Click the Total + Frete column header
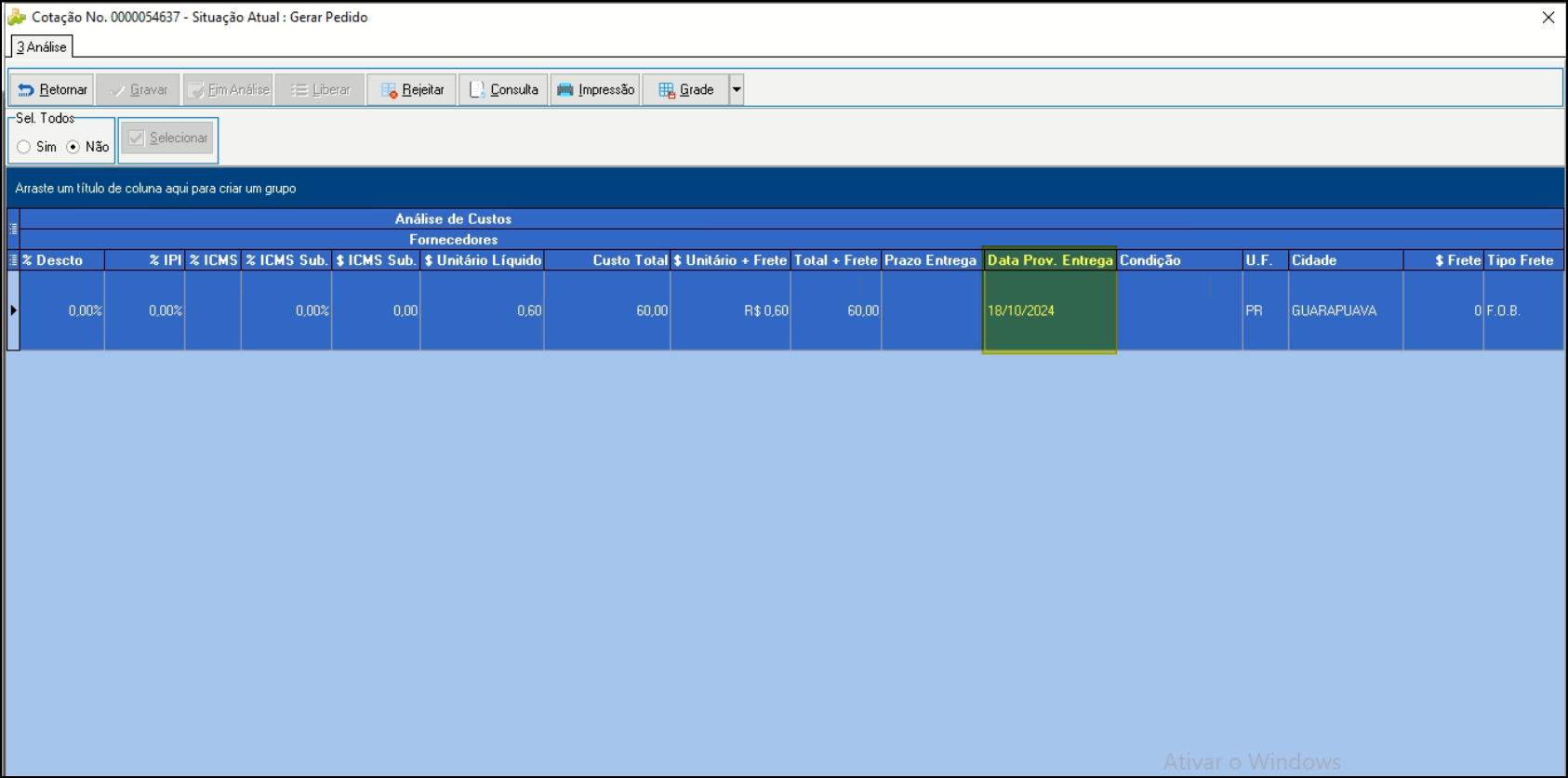Image resolution: width=1568 pixels, height=778 pixels. click(x=836, y=260)
